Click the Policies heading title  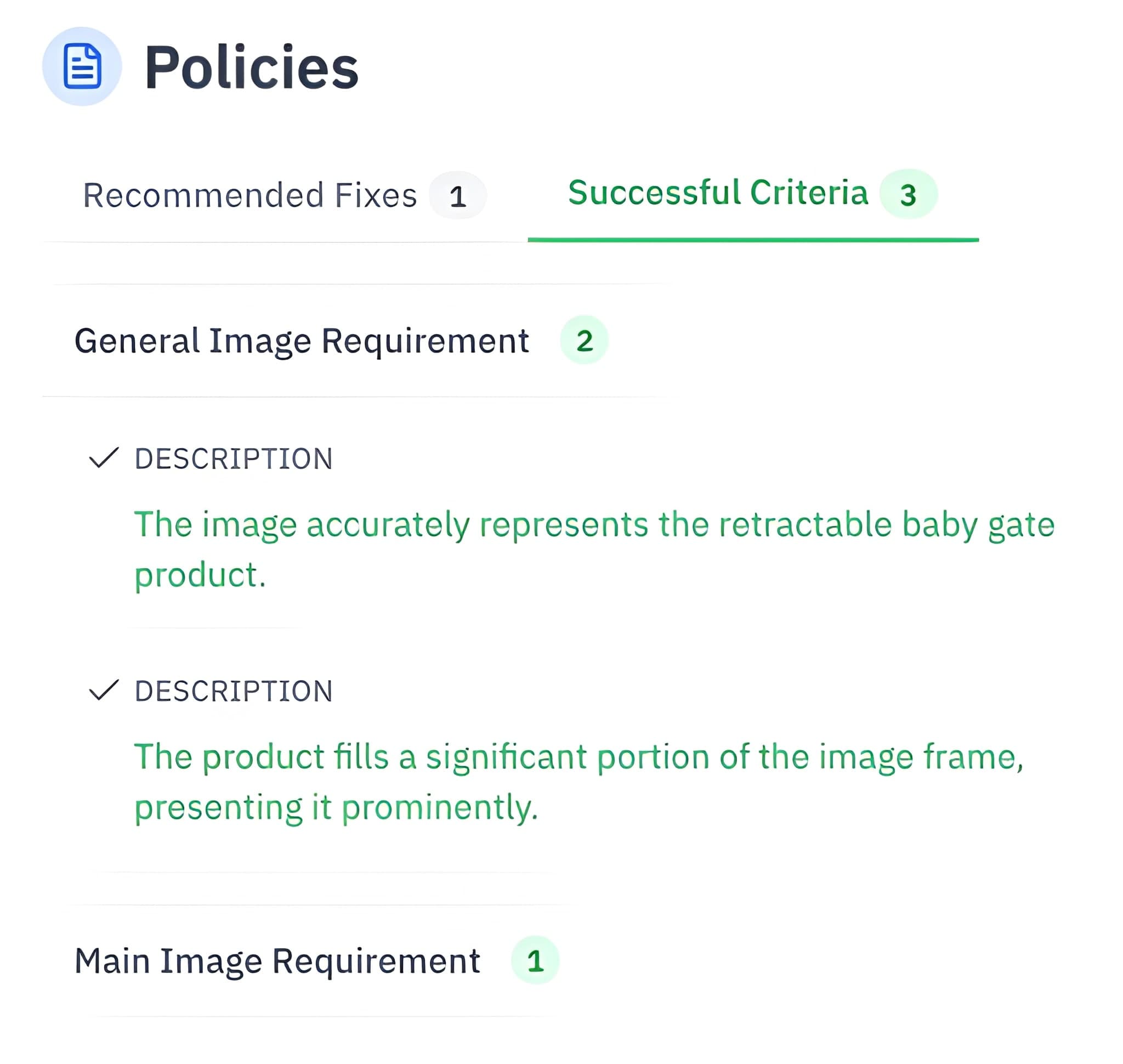point(252,67)
